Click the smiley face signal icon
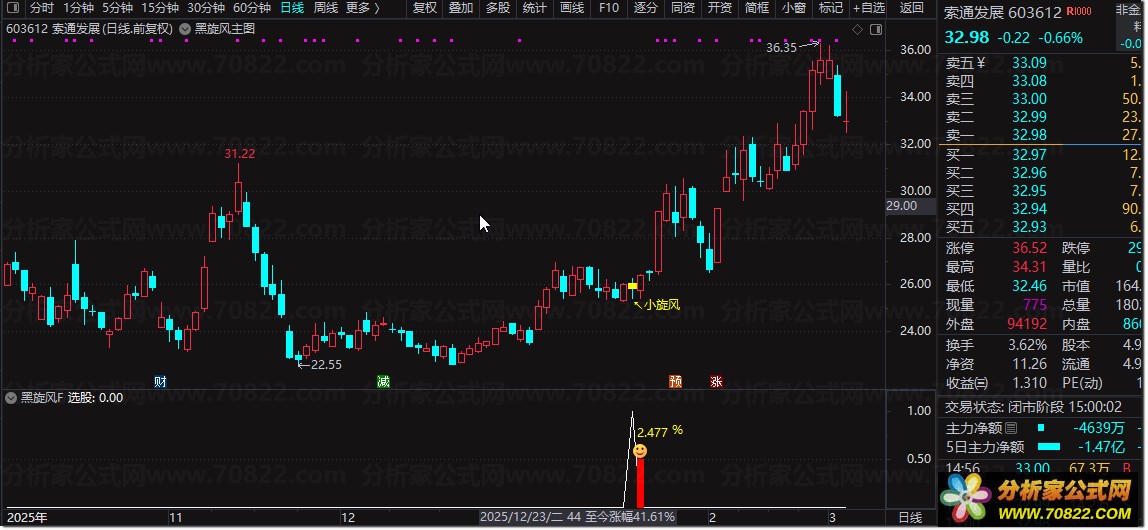This screenshot has height=530, width=1148. click(640, 451)
